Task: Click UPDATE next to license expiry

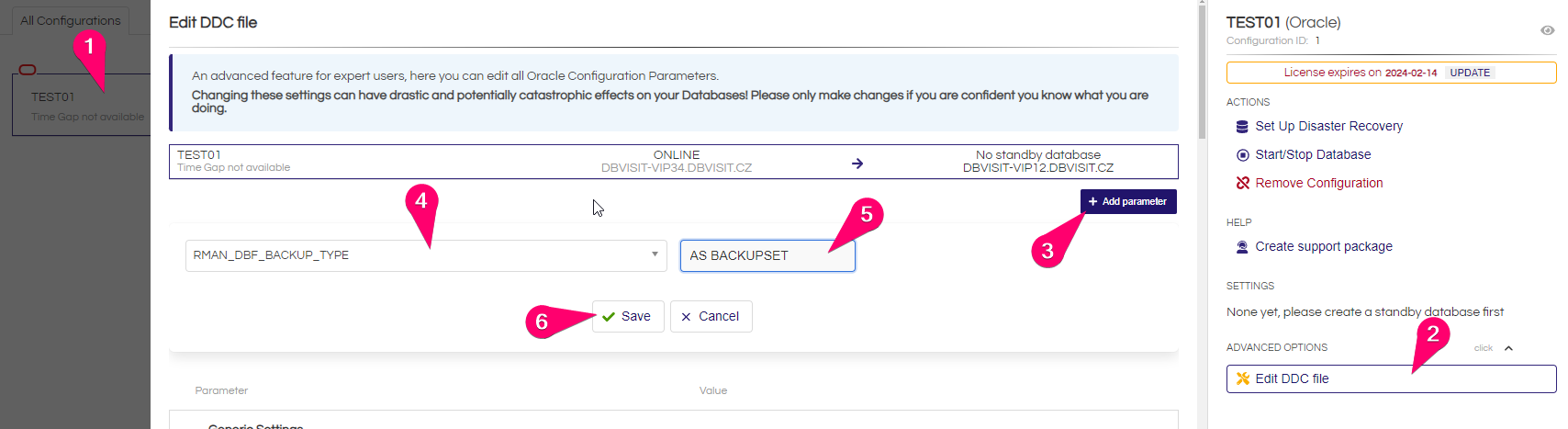Action: pos(1470,73)
